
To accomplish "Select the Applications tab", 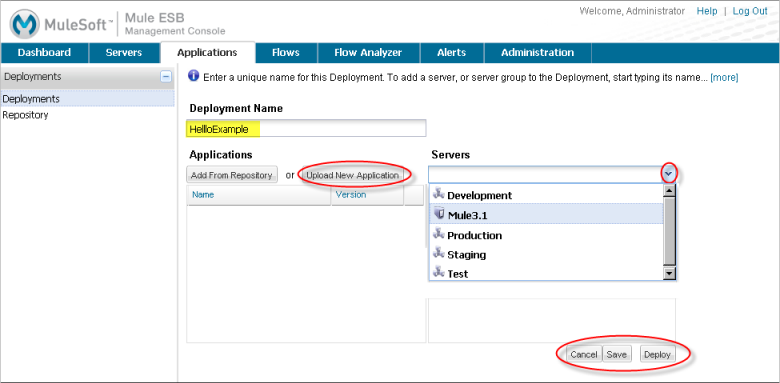I will click(207, 52).
